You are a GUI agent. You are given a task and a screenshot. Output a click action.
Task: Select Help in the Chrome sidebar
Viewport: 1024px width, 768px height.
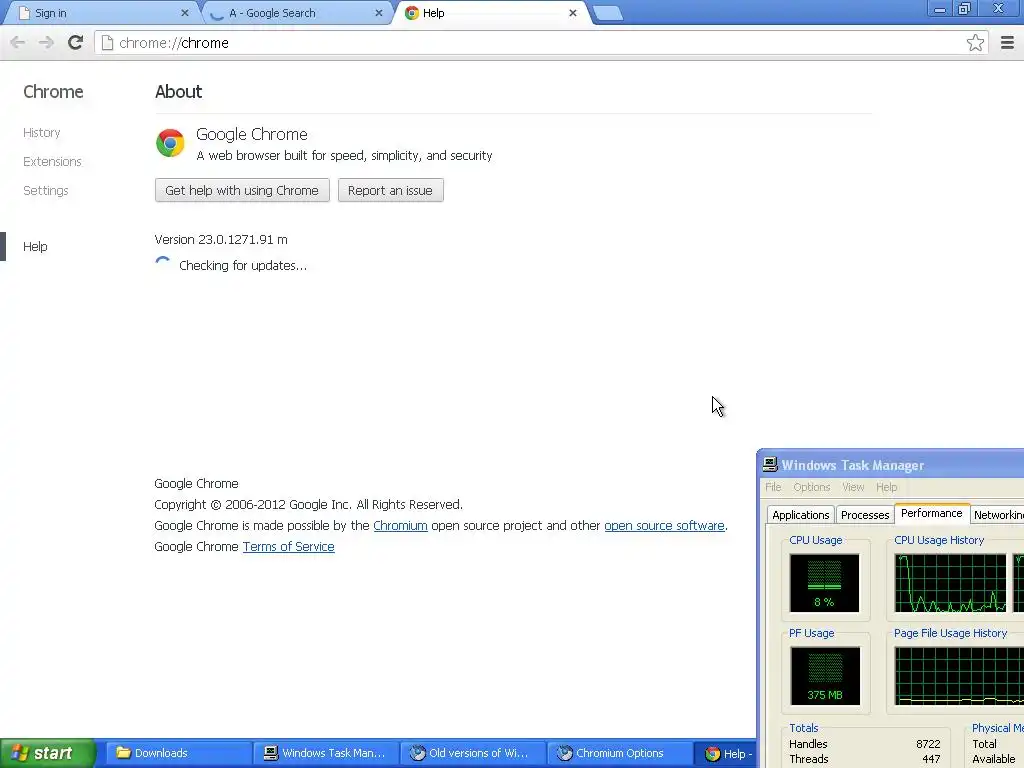click(x=35, y=246)
